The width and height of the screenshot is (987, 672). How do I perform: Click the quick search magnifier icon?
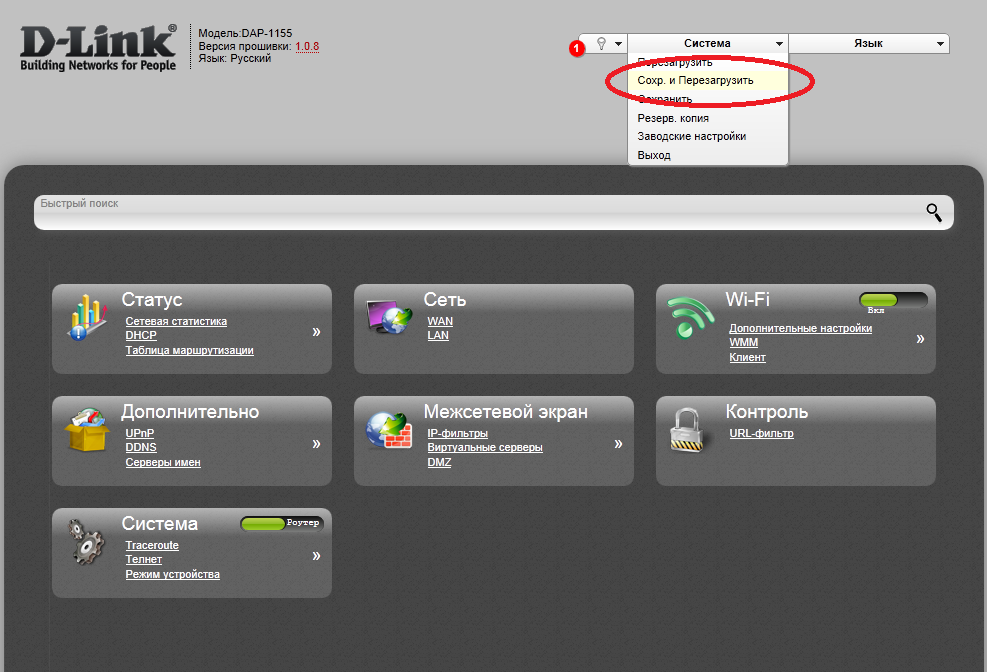pos(934,212)
